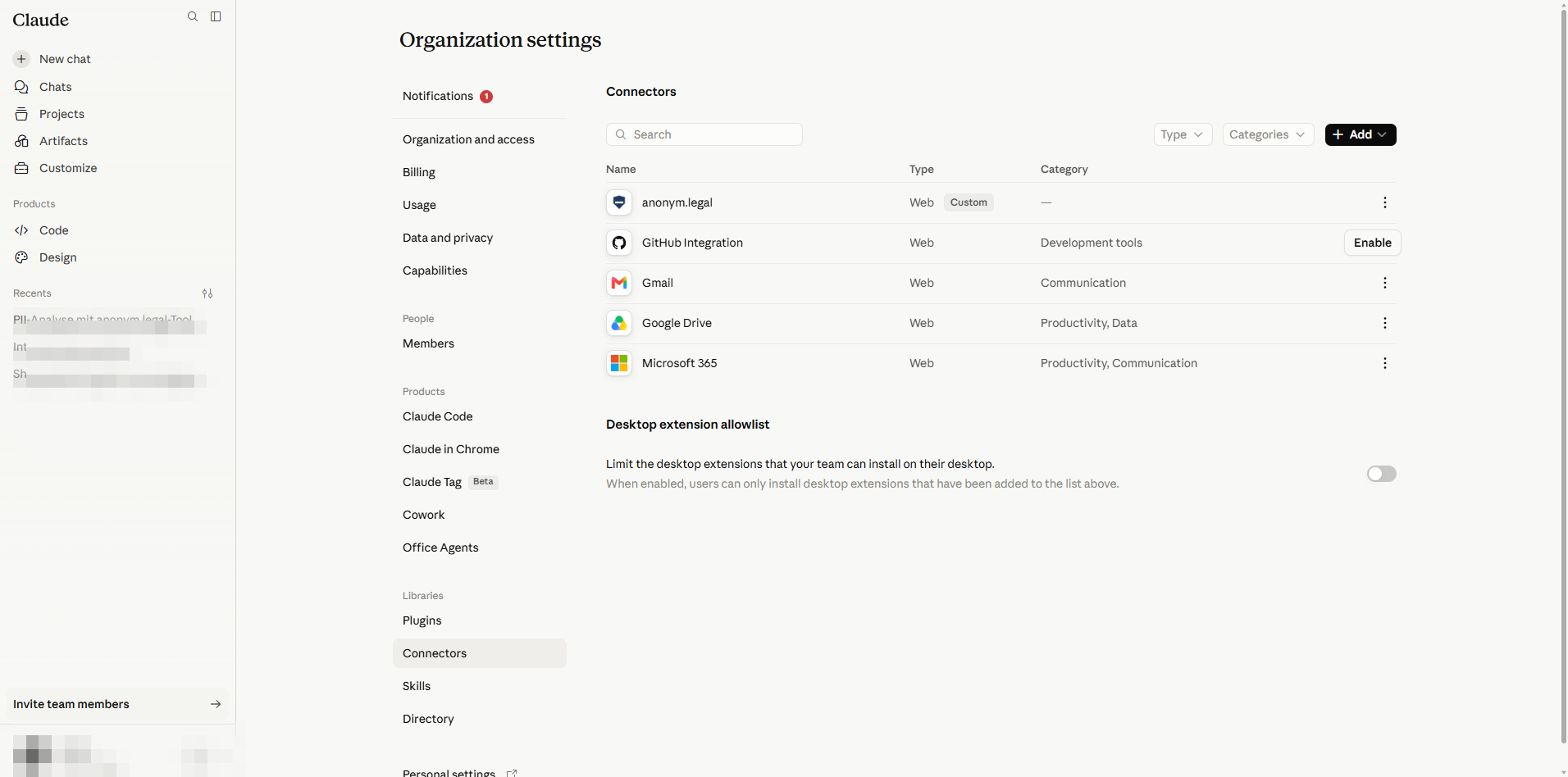Open more options for anonym.legal

click(1385, 202)
